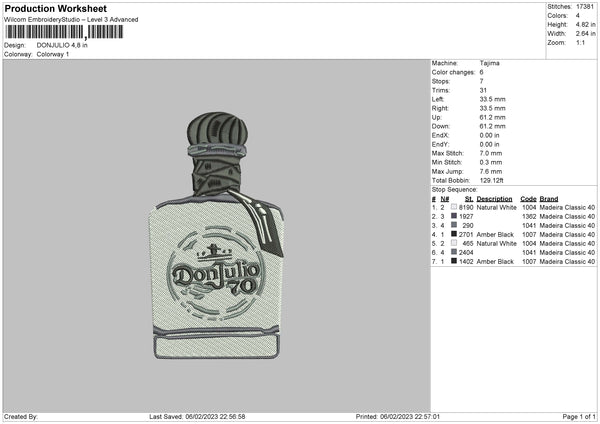Click the 'Stop Sequence:' heading
Viewport: 600px width, 424px height.
tap(455, 190)
